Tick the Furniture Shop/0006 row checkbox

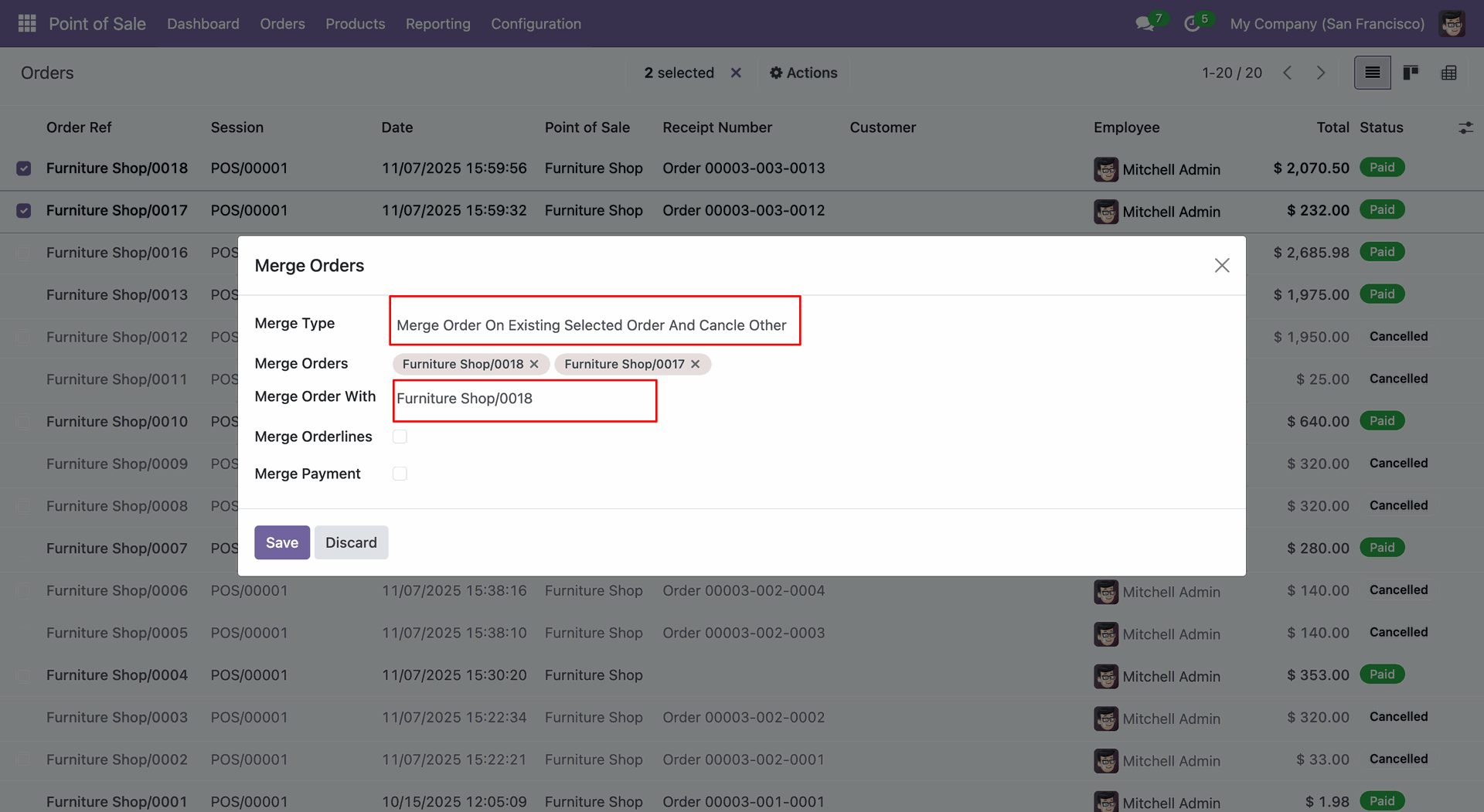[x=24, y=591]
